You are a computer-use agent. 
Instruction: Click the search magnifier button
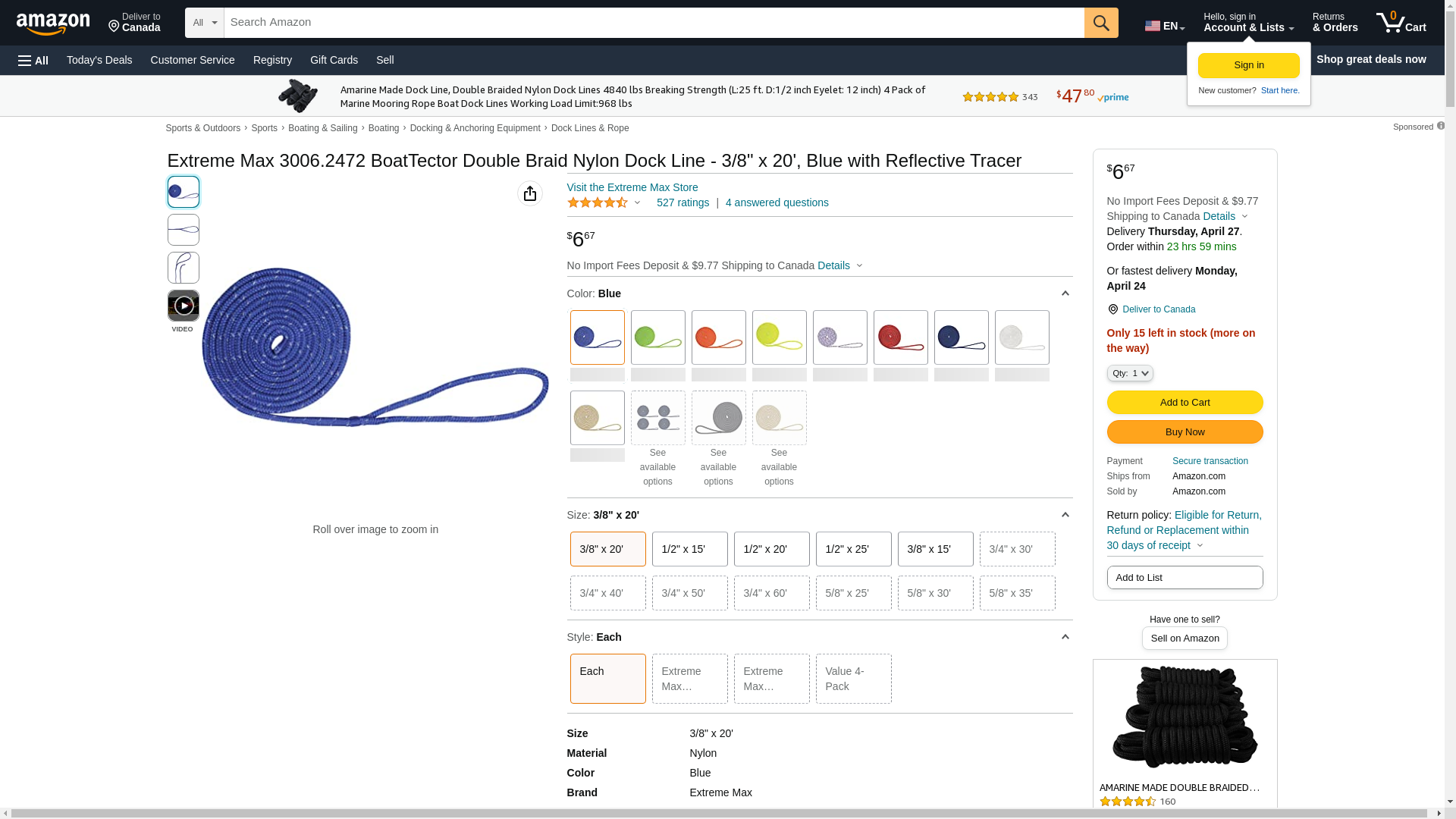[x=1101, y=23]
